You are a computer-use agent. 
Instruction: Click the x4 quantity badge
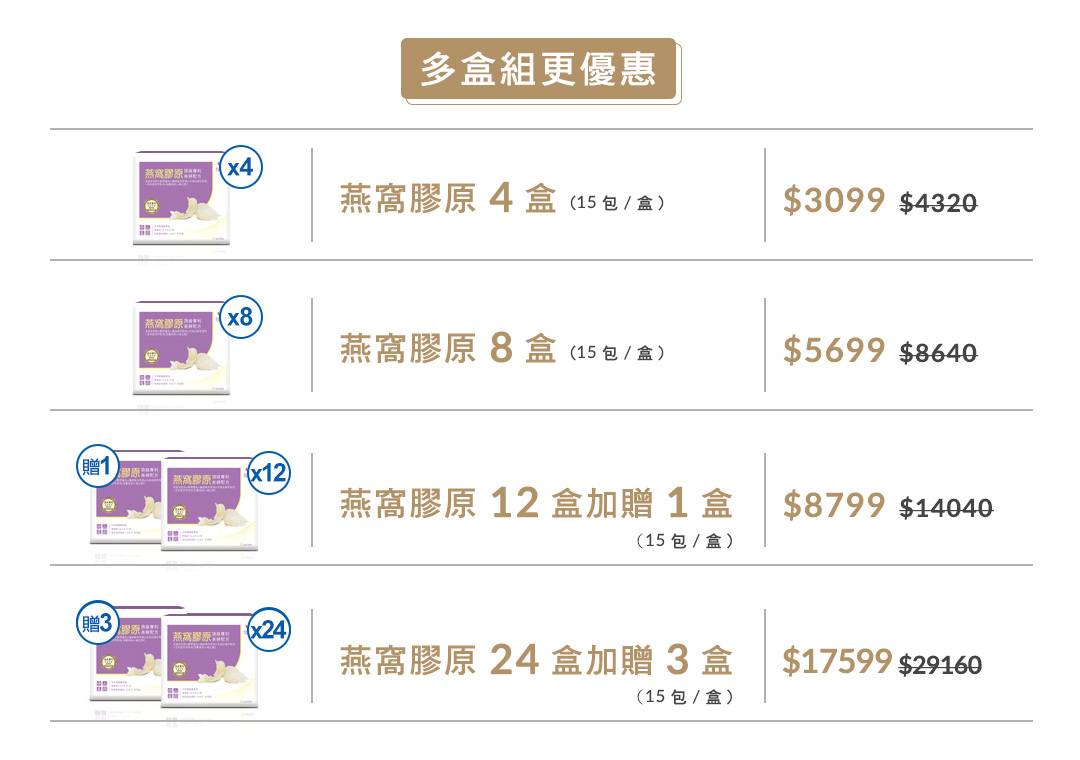tap(240, 168)
